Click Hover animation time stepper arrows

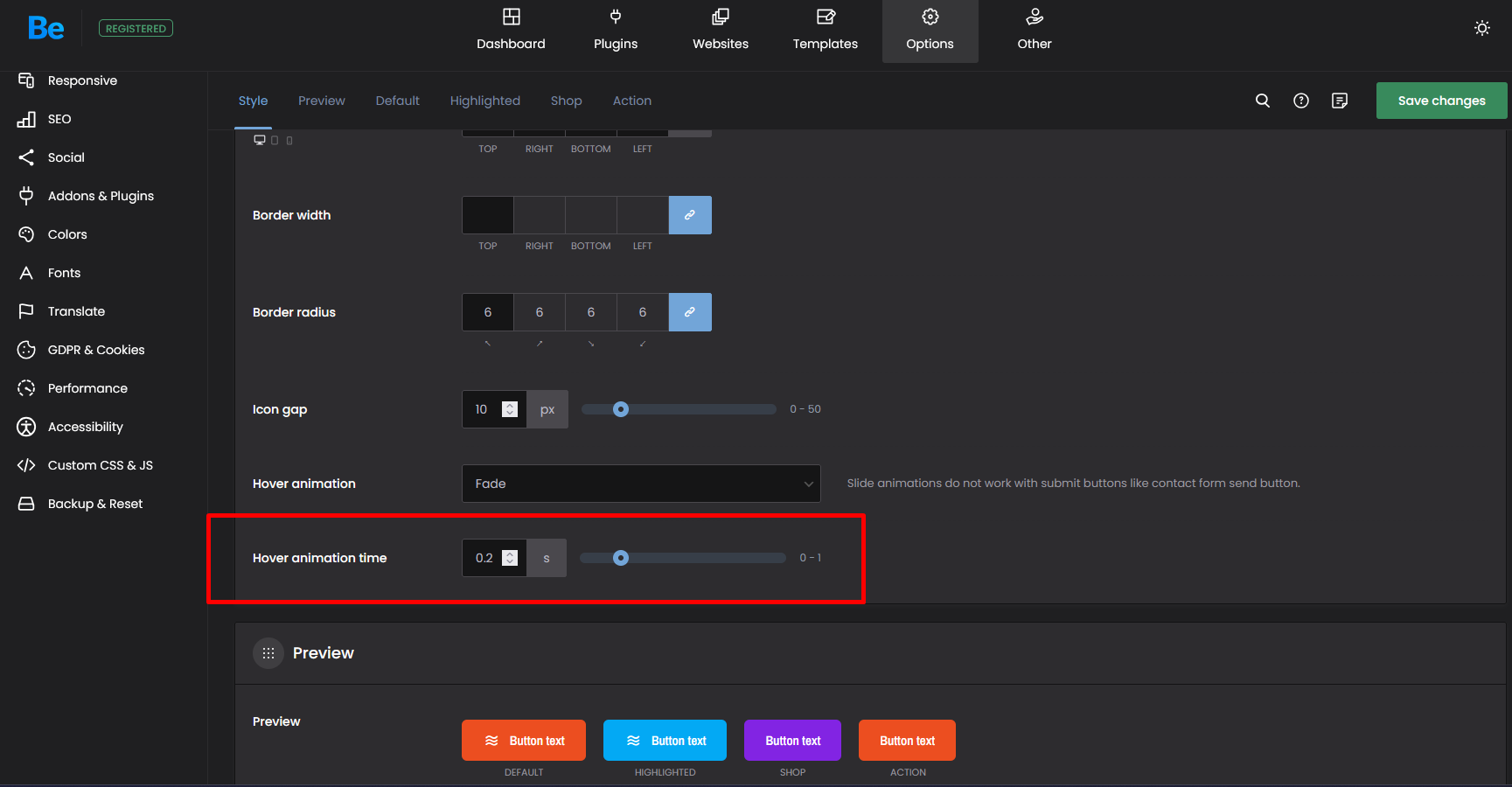click(x=510, y=558)
